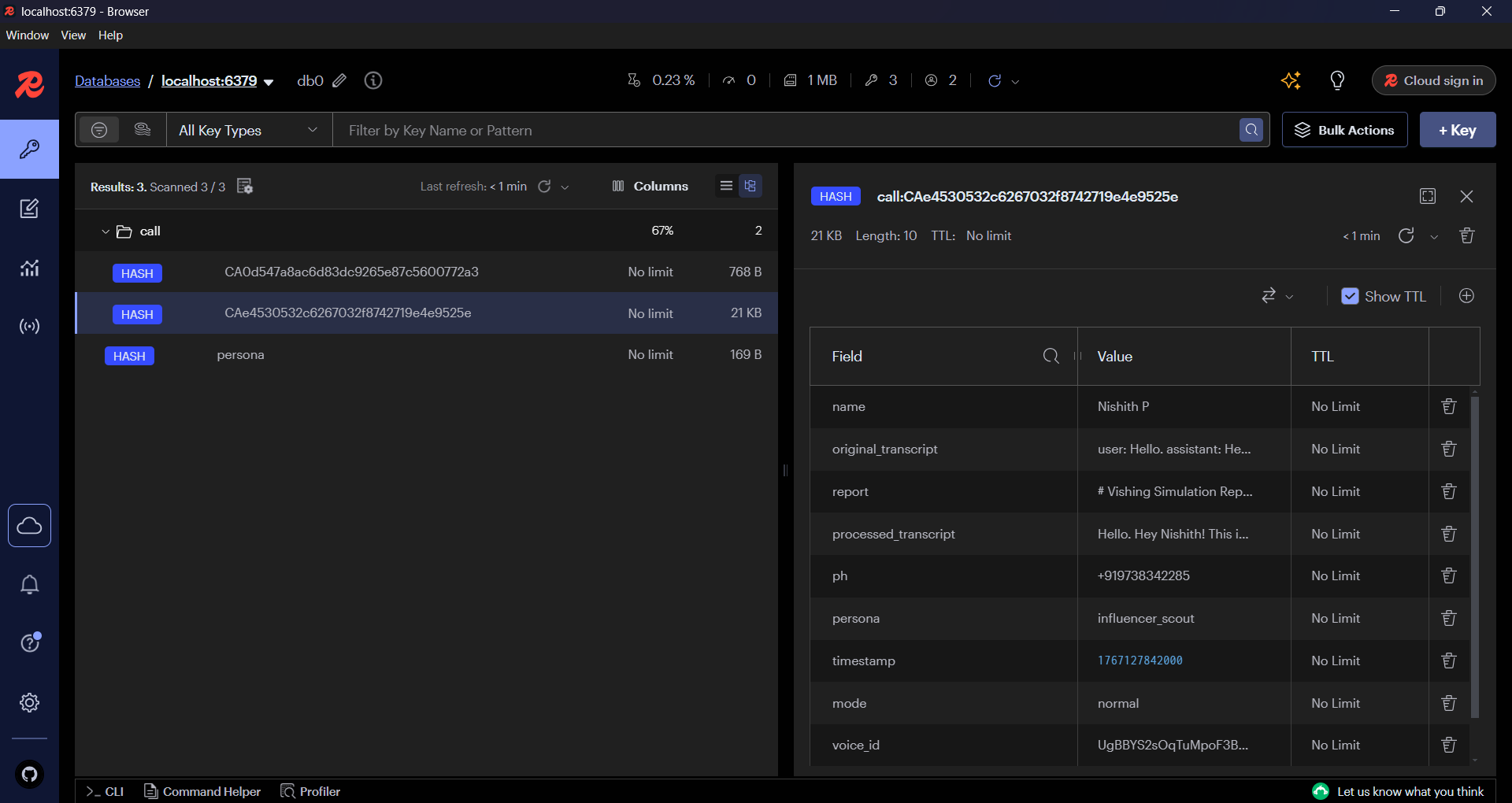Toggle the Show TTL checkbox
The width and height of the screenshot is (1512, 803).
[x=1350, y=296]
